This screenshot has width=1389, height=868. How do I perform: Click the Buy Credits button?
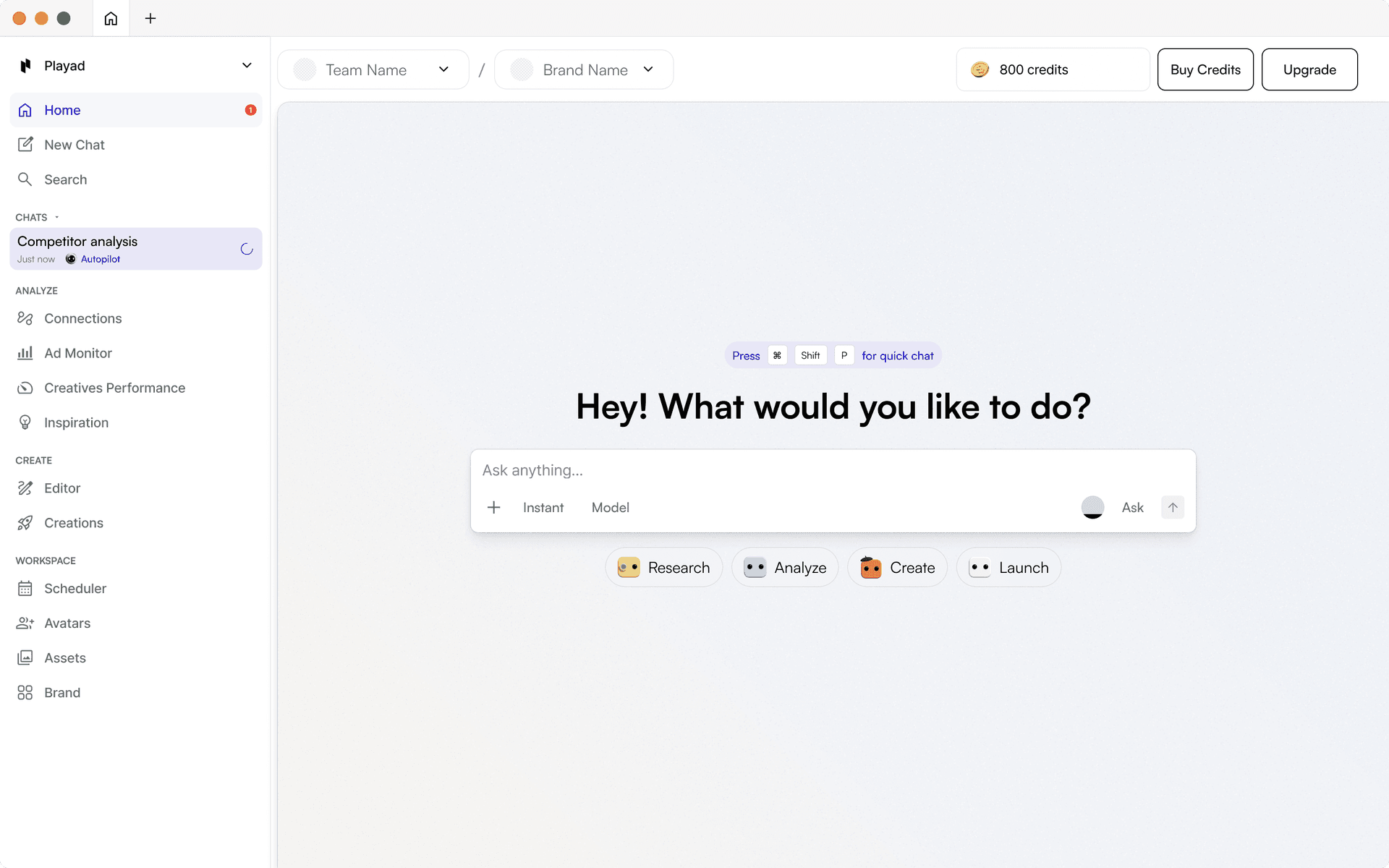(x=1205, y=69)
